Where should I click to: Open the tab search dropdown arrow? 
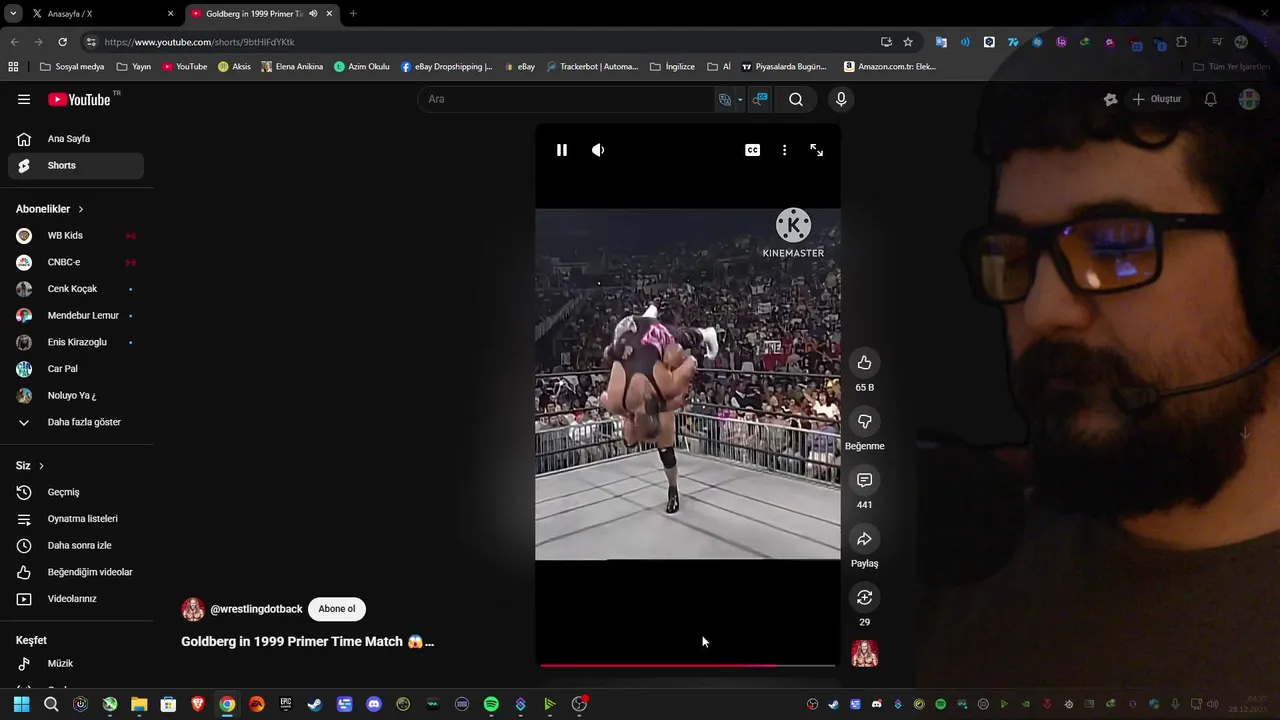tap(13, 14)
